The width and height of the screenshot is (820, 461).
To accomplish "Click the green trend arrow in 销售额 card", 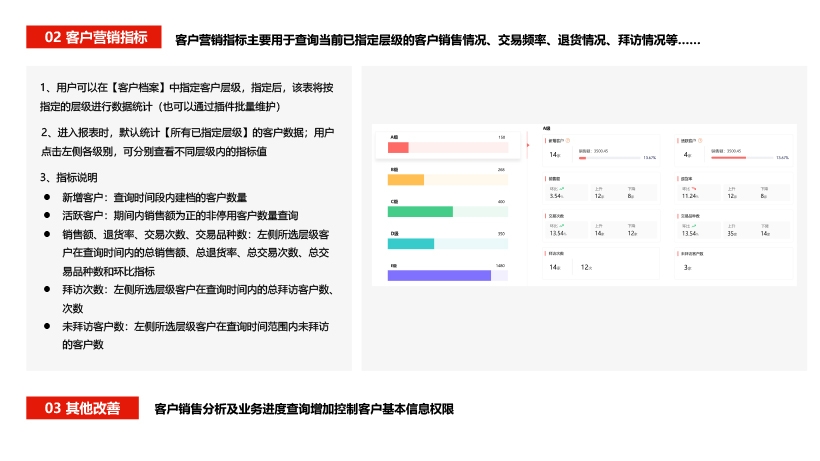I will pos(563,187).
